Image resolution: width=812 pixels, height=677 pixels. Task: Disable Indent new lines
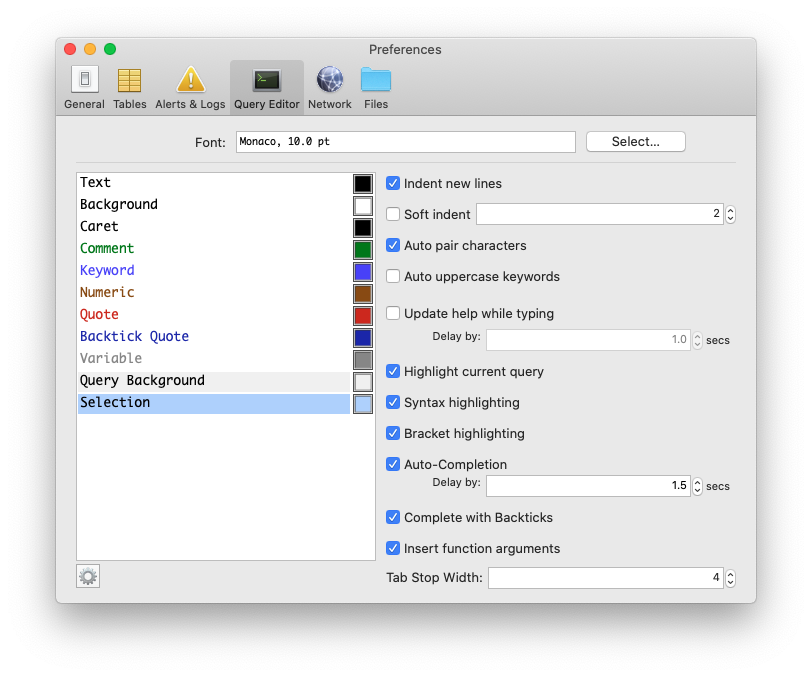point(393,183)
